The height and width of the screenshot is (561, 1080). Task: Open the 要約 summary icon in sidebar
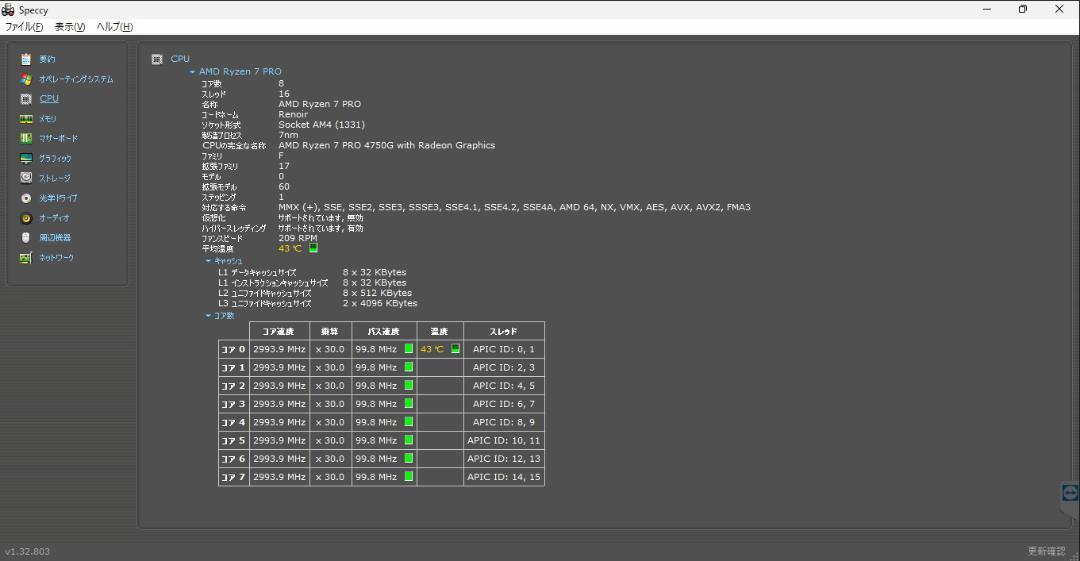click(26, 59)
